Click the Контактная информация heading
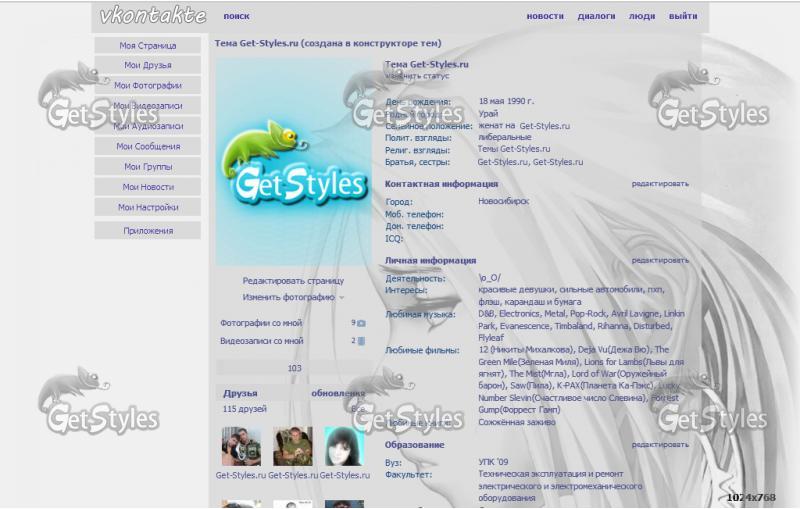Screen dimensions: 800x509 click(441, 184)
